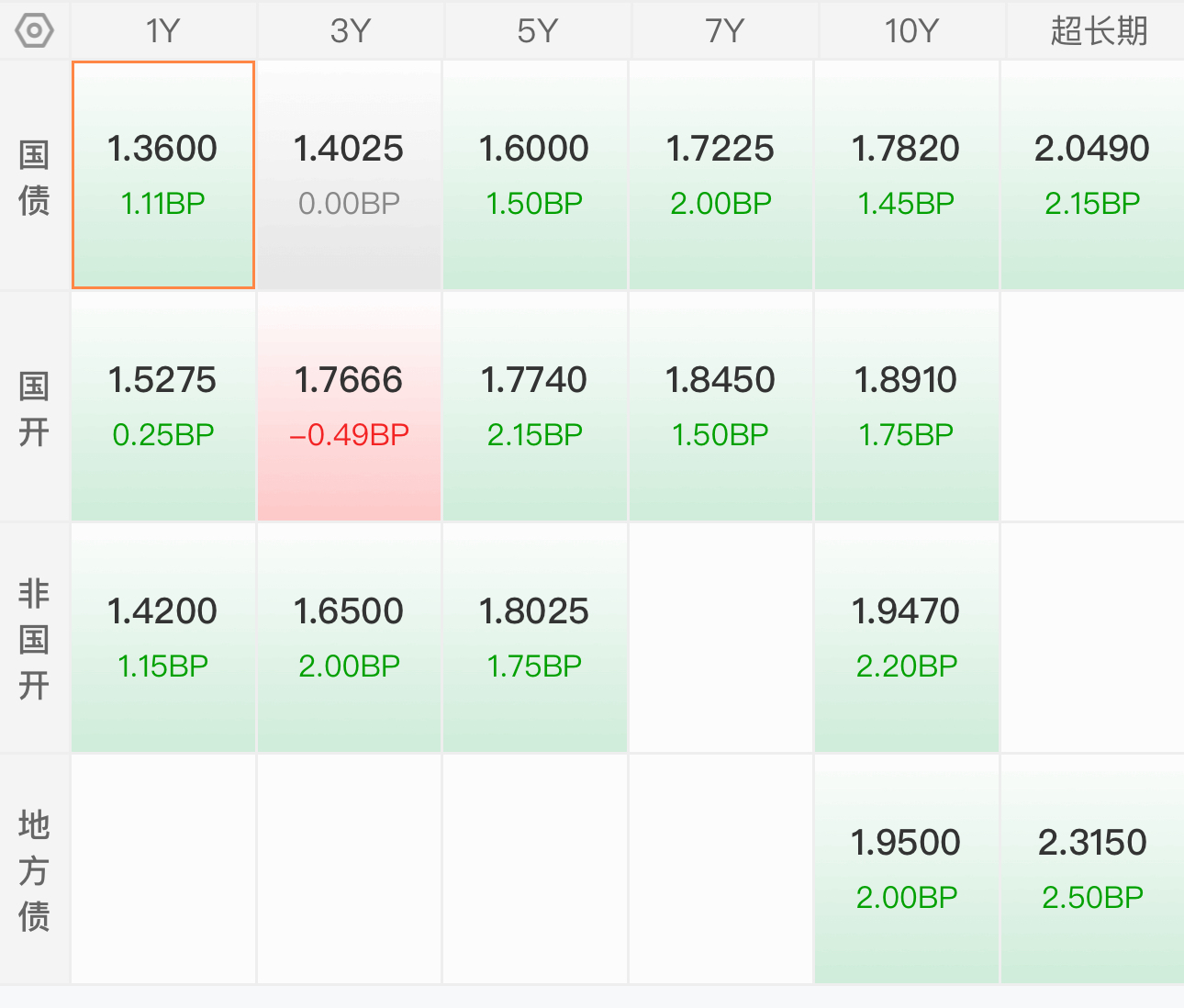Click the 非国开 10Y cell 1.9470
This screenshot has width=1184, height=1008.
tap(907, 638)
